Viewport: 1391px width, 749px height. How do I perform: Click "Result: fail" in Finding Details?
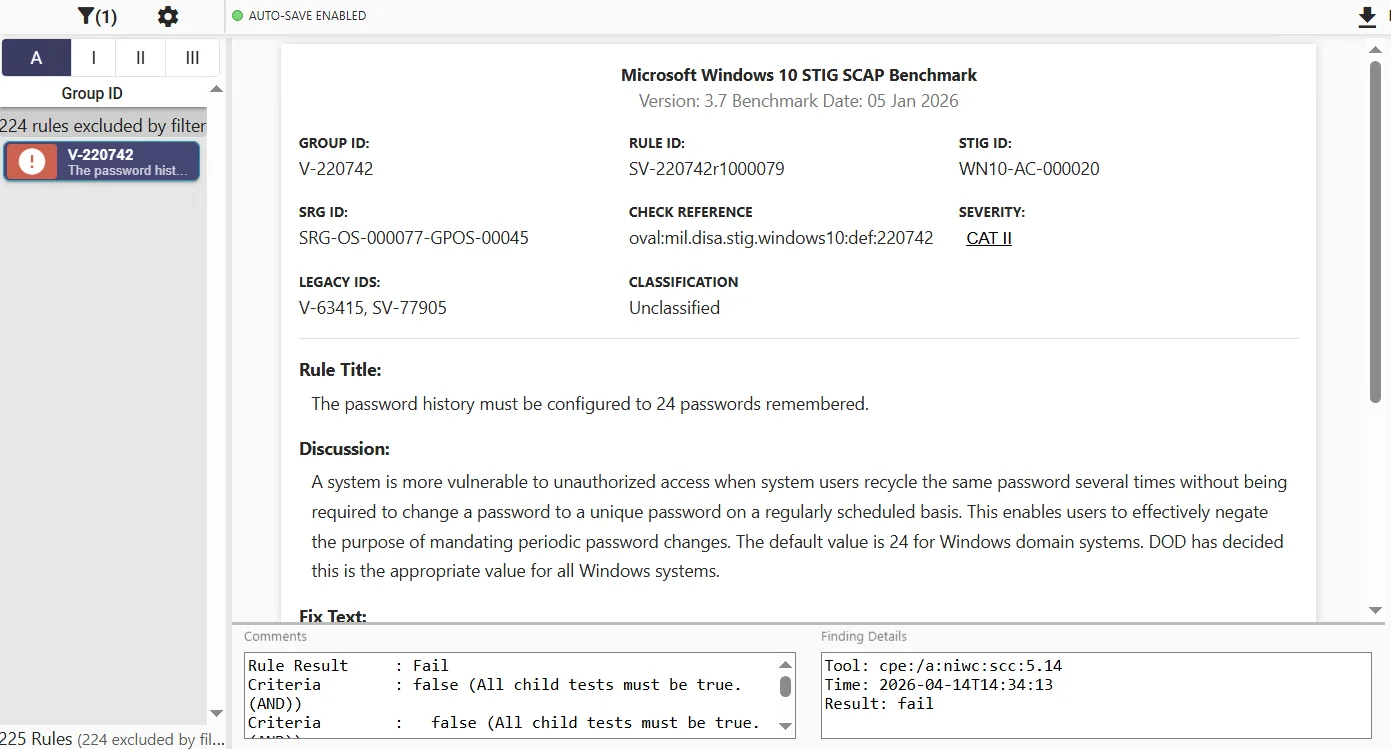pos(879,703)
